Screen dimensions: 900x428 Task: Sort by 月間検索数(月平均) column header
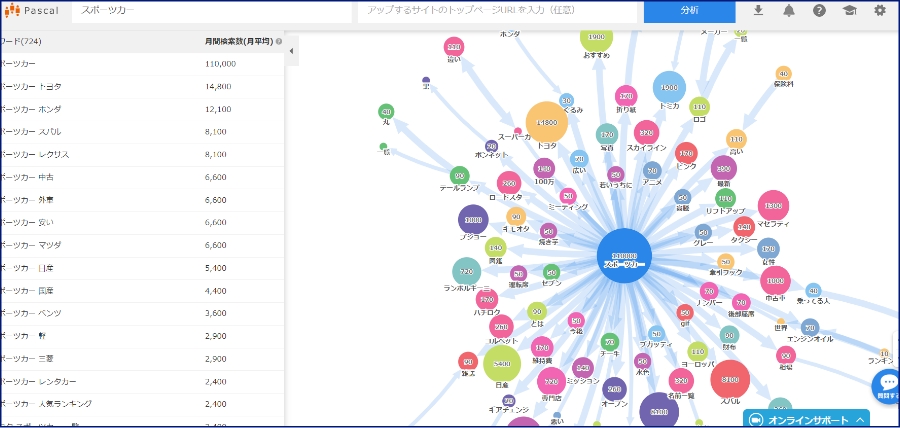pos(238,42)
